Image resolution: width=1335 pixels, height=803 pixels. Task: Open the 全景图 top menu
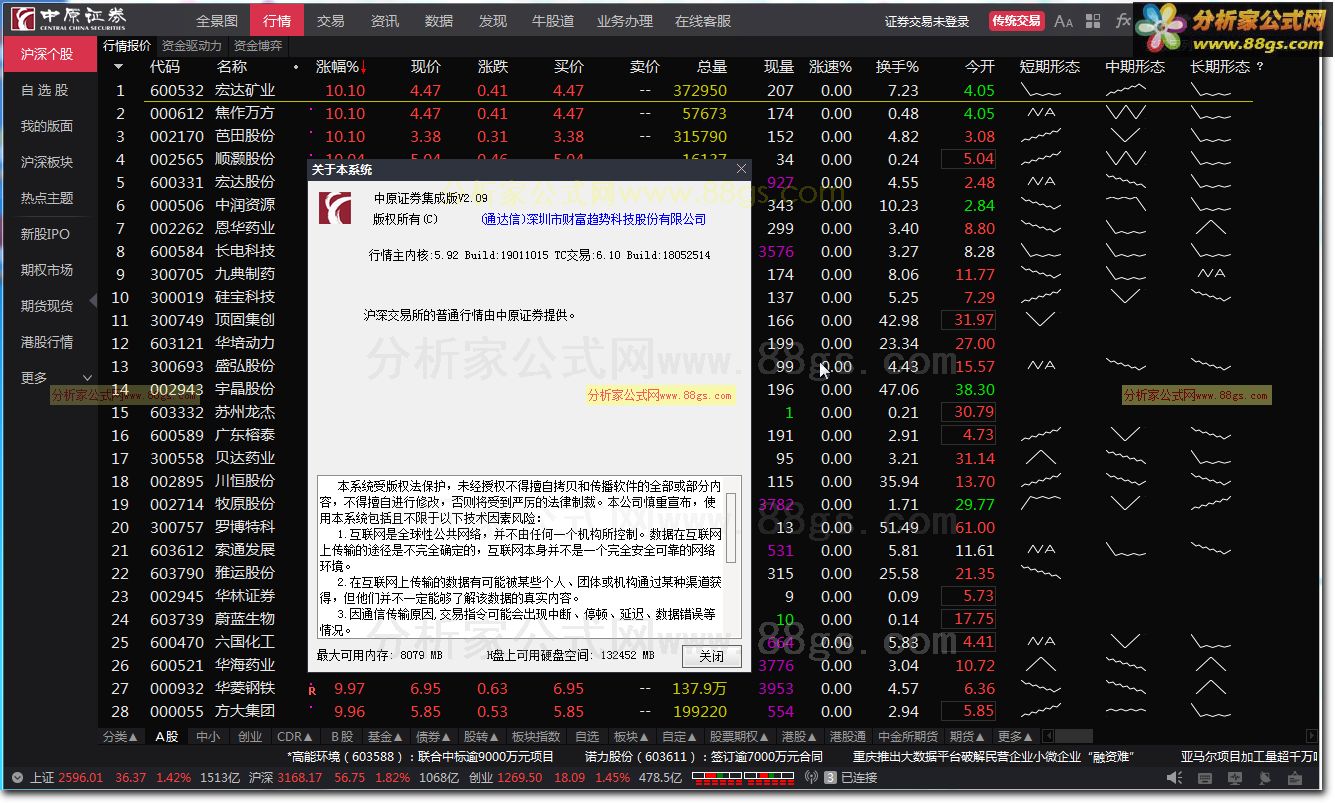(x=217, y=21)
